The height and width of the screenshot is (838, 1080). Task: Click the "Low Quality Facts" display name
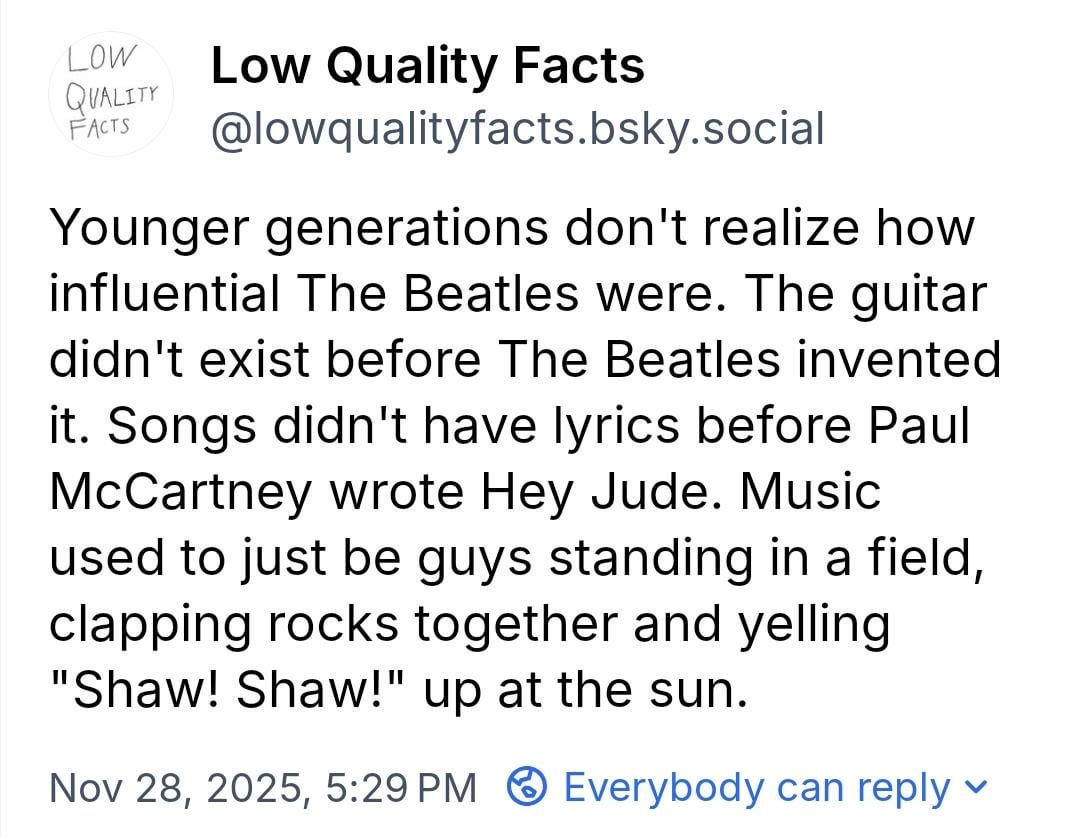428,67
